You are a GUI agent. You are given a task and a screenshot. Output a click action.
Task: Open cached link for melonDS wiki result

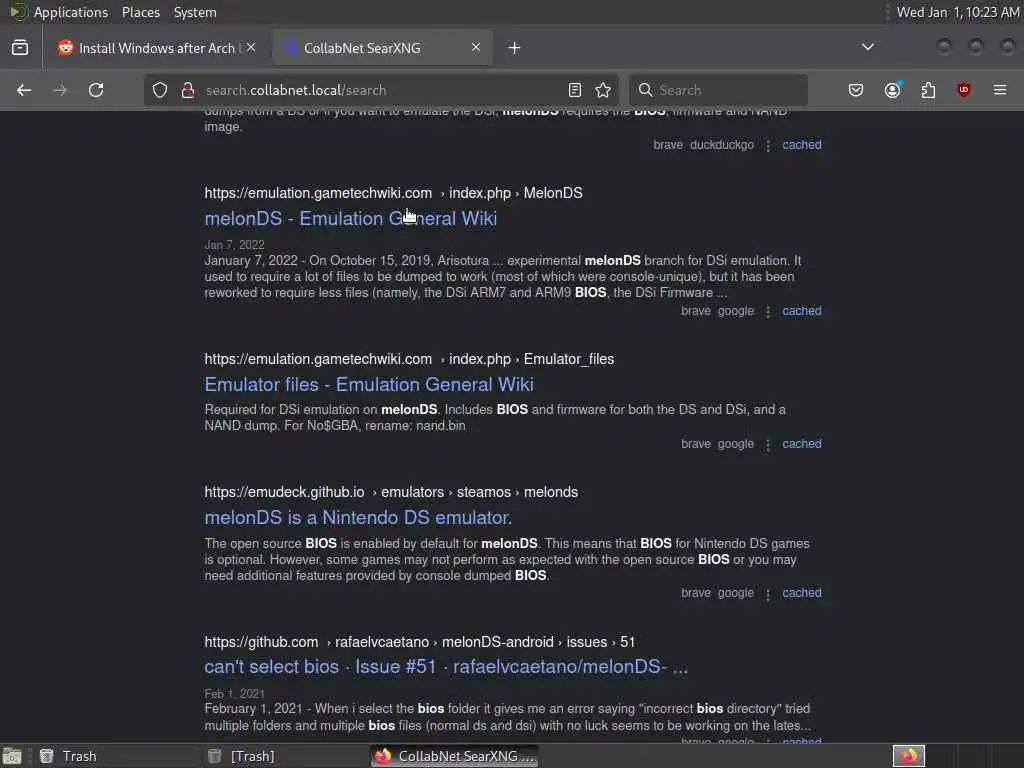(801, 311)
